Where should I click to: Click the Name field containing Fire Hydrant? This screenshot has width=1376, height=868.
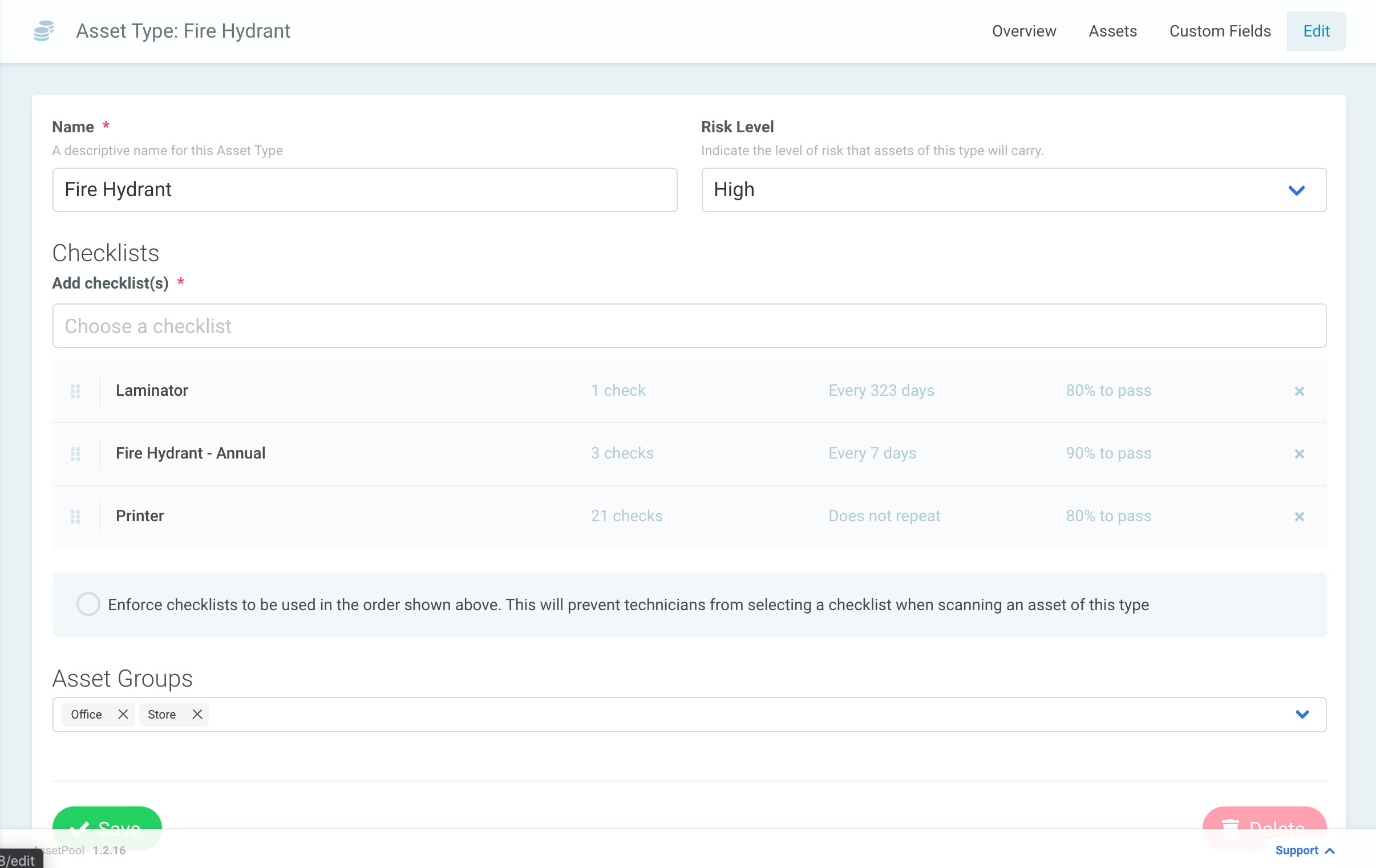tap(365, 190)
